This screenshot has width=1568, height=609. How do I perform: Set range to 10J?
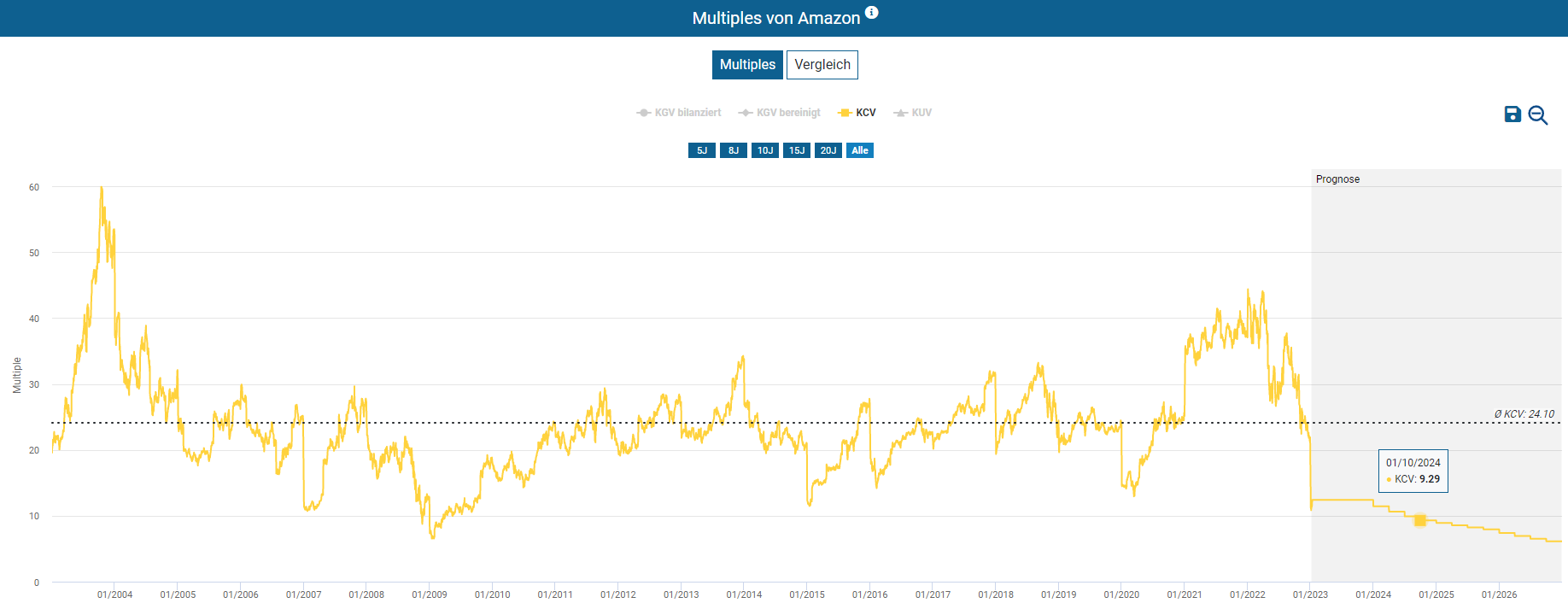[764, 150]
